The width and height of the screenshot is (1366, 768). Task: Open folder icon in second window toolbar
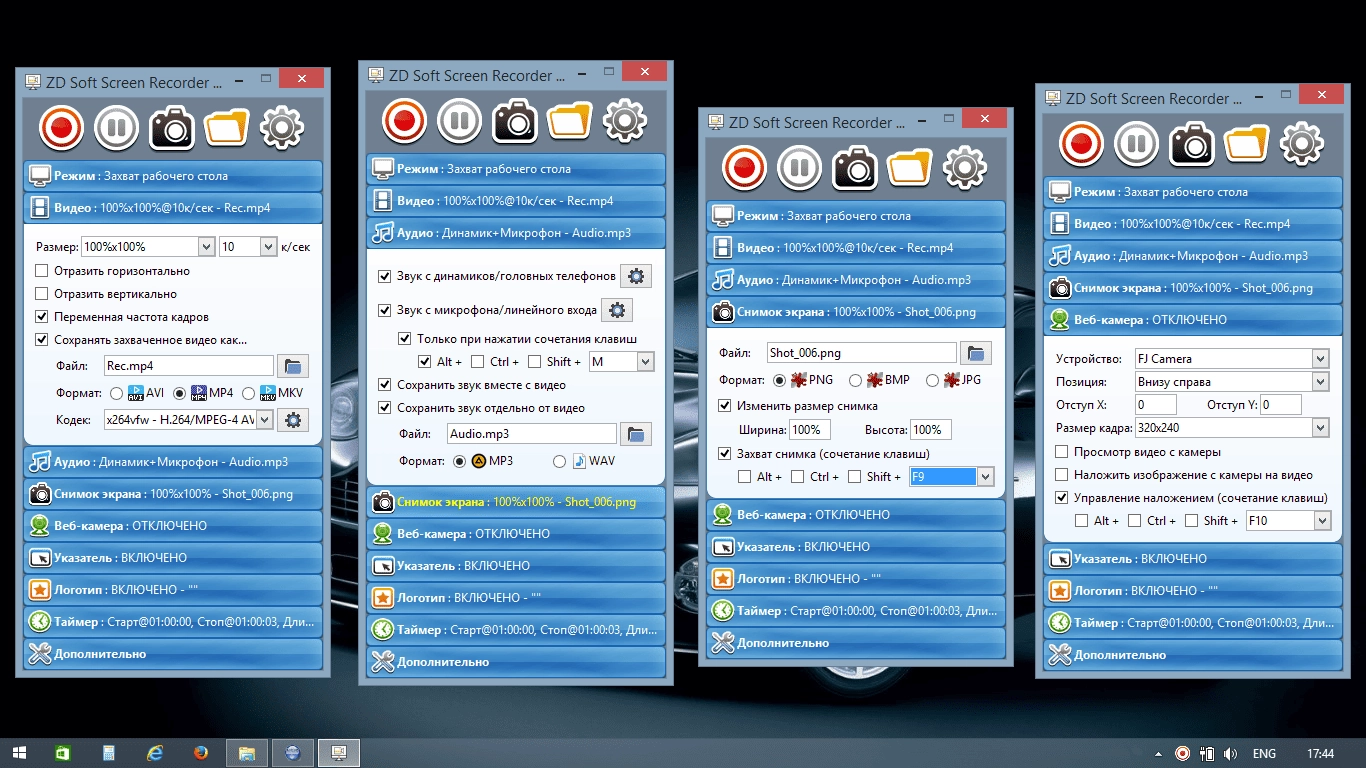coord(570,120)
